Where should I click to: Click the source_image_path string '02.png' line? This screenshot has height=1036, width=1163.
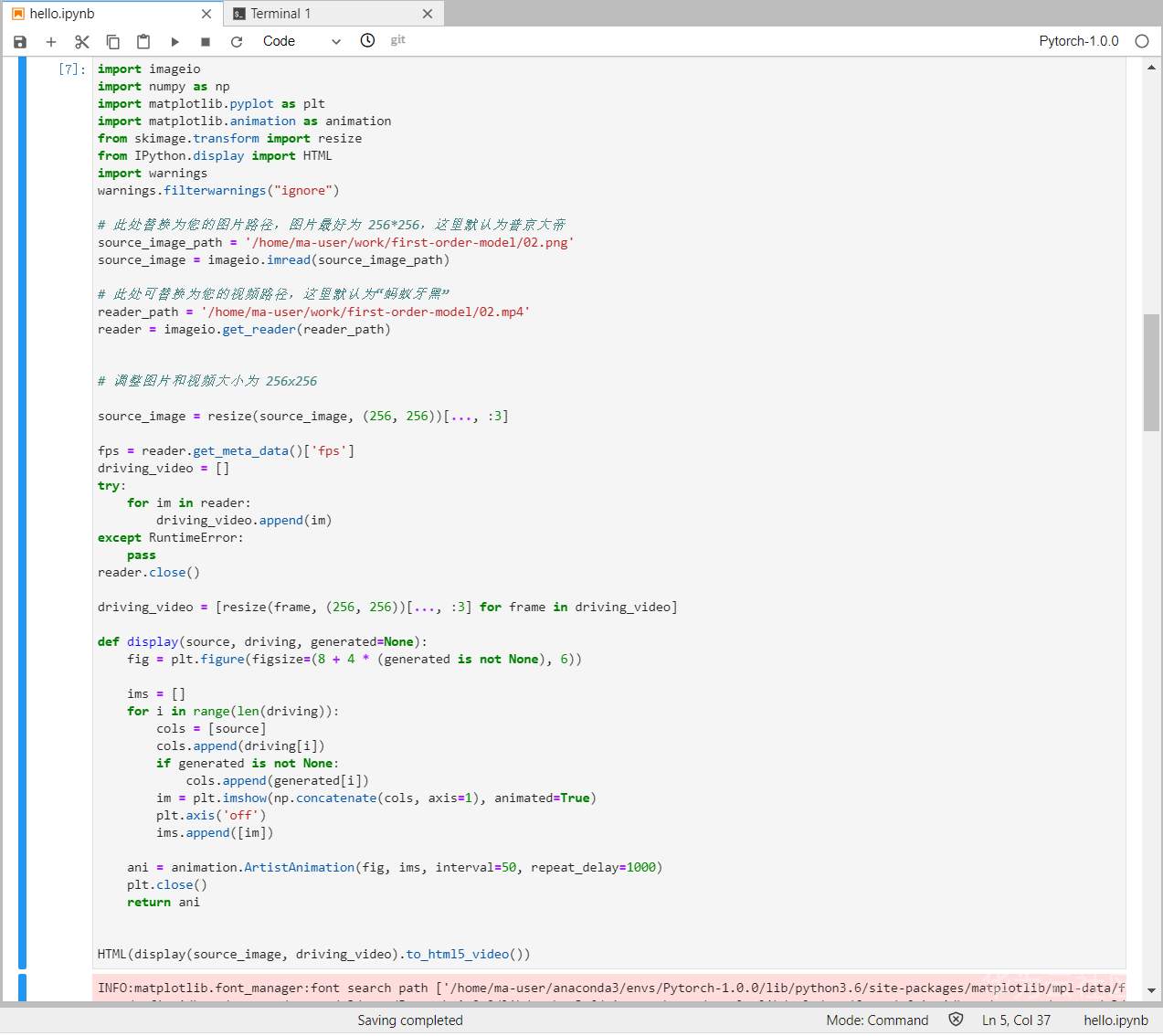click(336, 243)
